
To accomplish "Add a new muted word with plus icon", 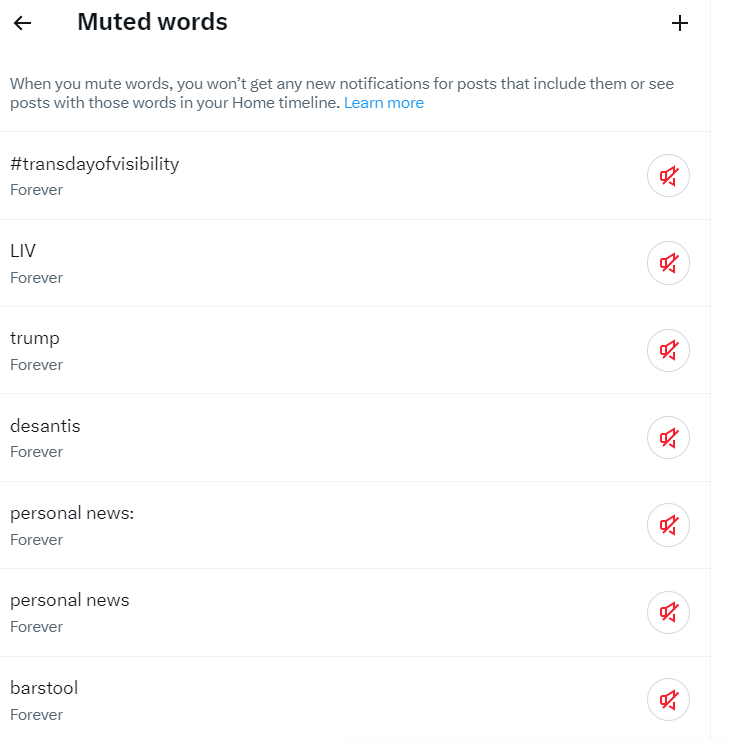I will tap(680, 23).
